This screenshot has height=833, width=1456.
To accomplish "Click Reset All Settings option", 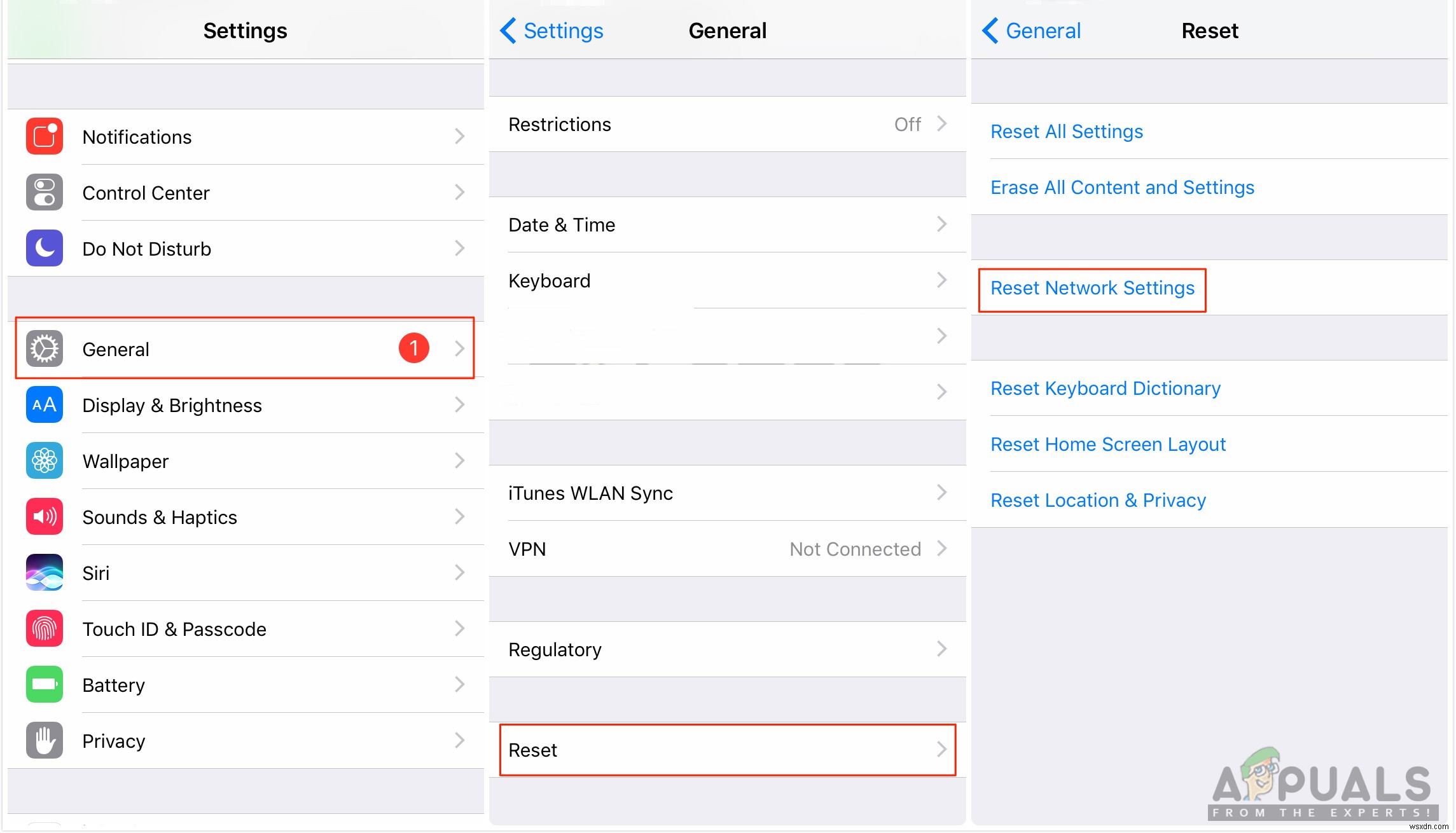I will [1066, 131].
